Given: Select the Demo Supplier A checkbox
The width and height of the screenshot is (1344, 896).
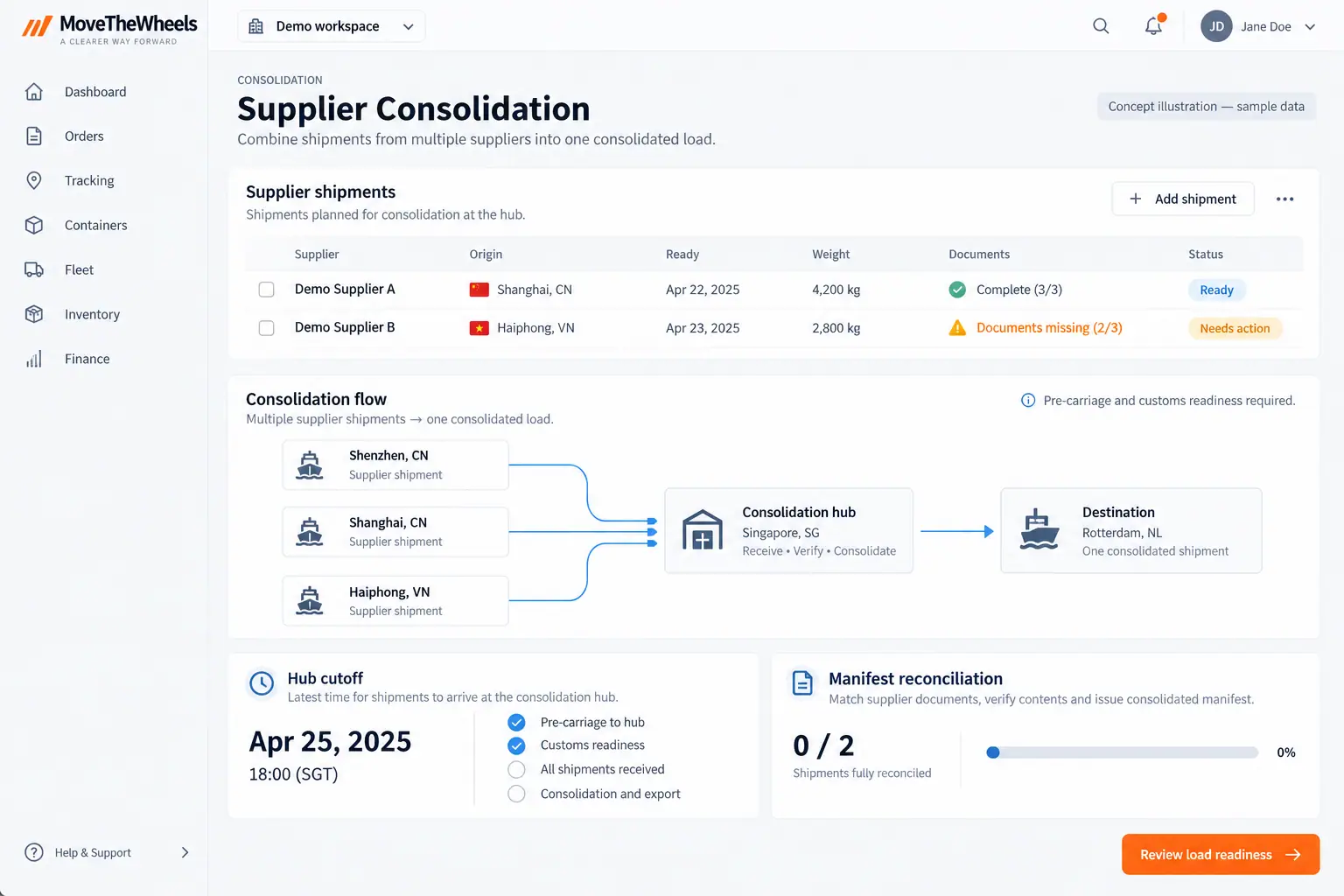Looking at the screenshot, I should (x=267, y=290).
